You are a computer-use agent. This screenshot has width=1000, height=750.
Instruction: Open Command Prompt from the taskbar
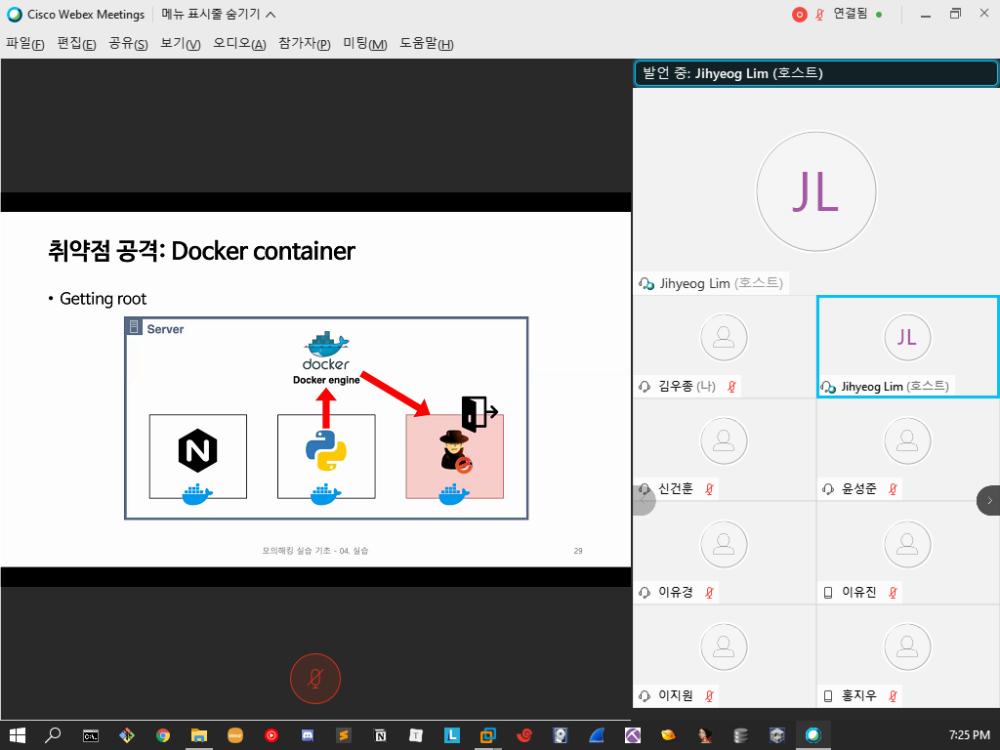[x=91, y=735]
